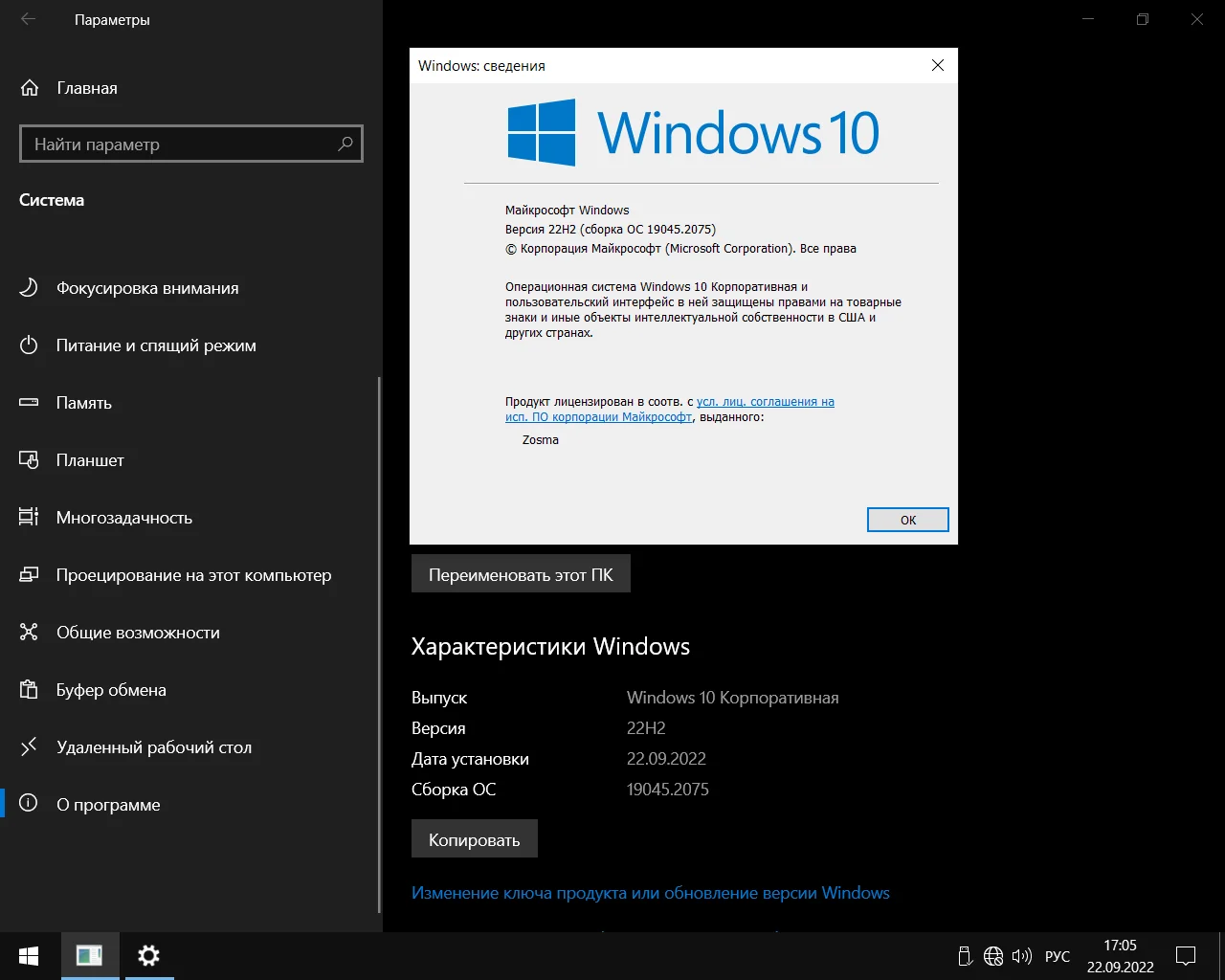Click the Settings gear in taskbar
The height and width of the screenshot is (980, 1225).
pyautogui.click(x=148, y=955)
